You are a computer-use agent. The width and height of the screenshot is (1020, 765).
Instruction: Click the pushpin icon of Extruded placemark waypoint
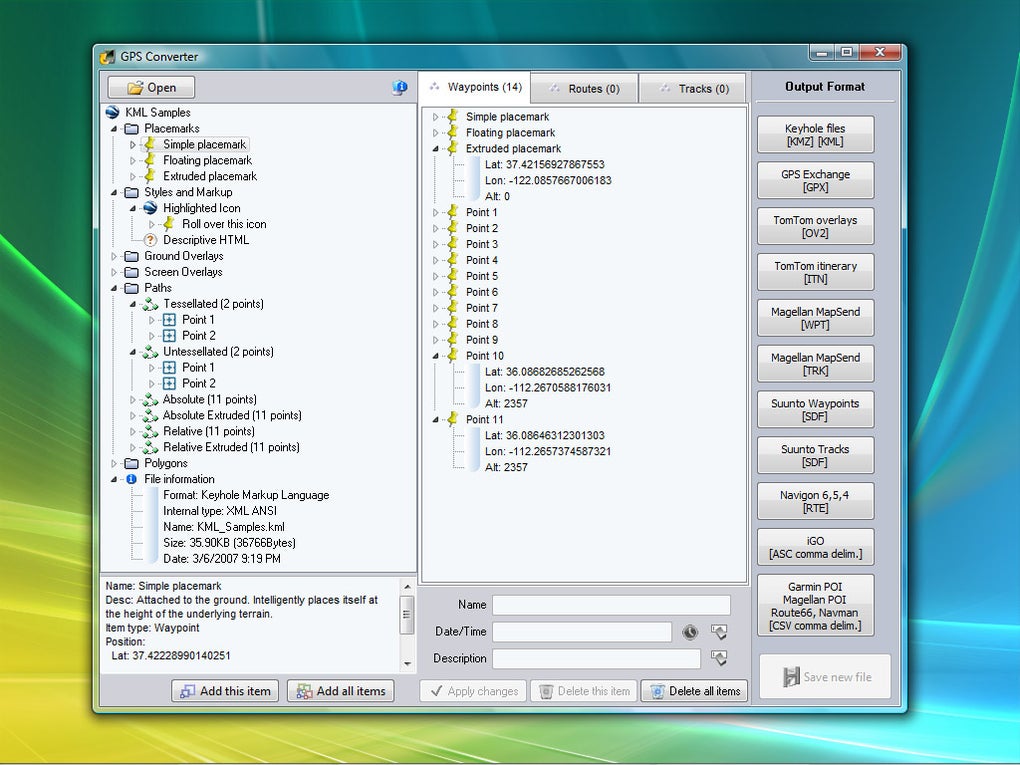452,148
